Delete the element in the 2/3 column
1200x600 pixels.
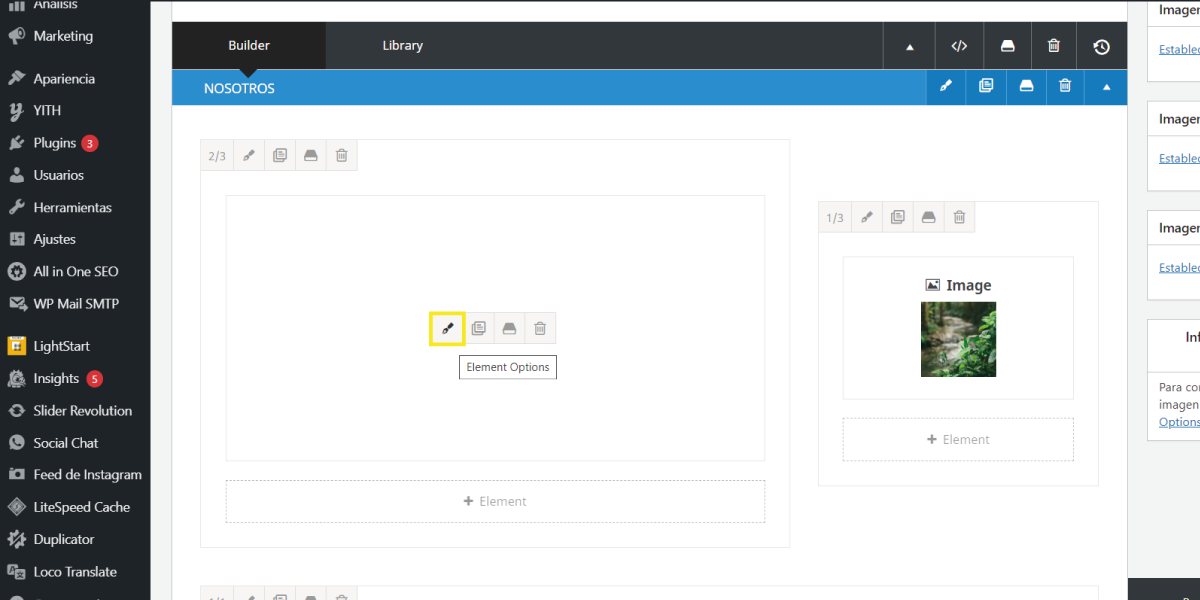coord(540,328)
